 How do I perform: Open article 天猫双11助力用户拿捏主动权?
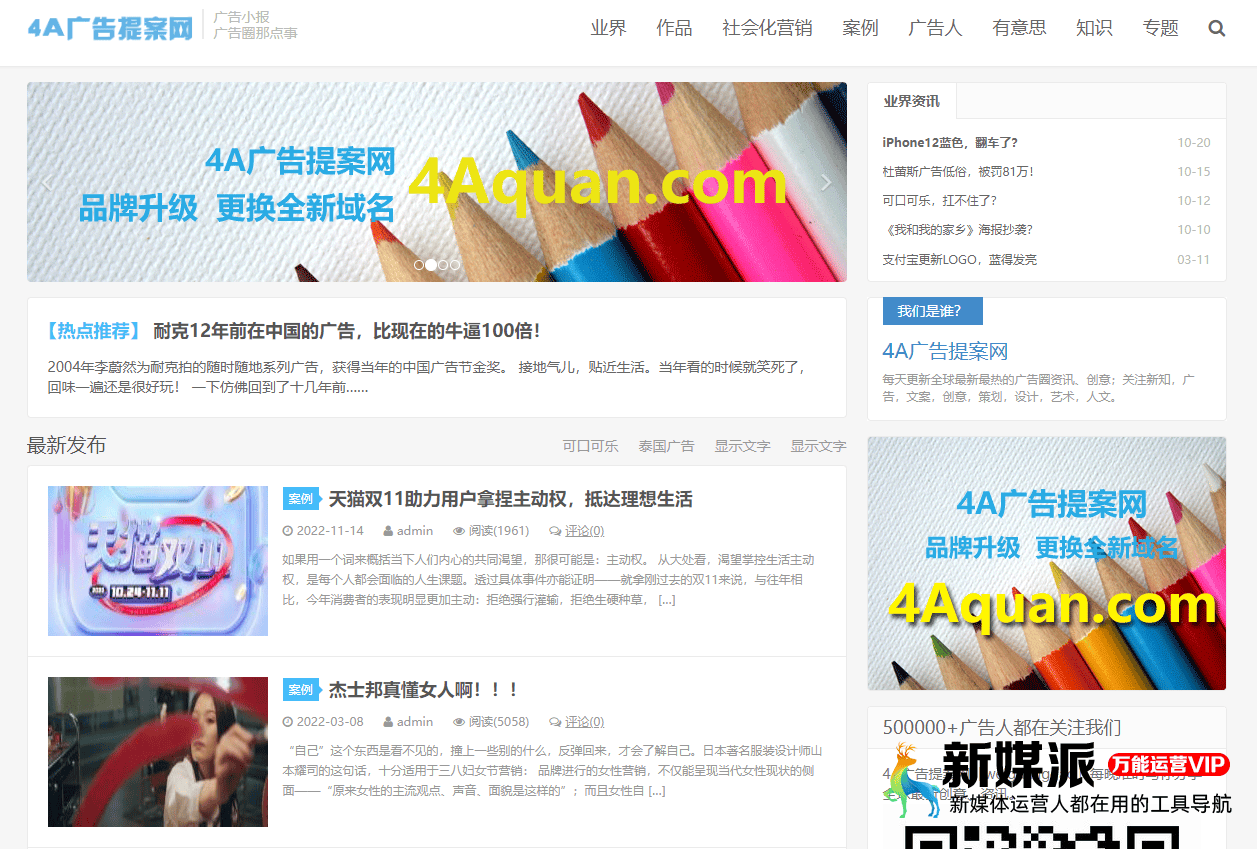click(x=510, y=499)
